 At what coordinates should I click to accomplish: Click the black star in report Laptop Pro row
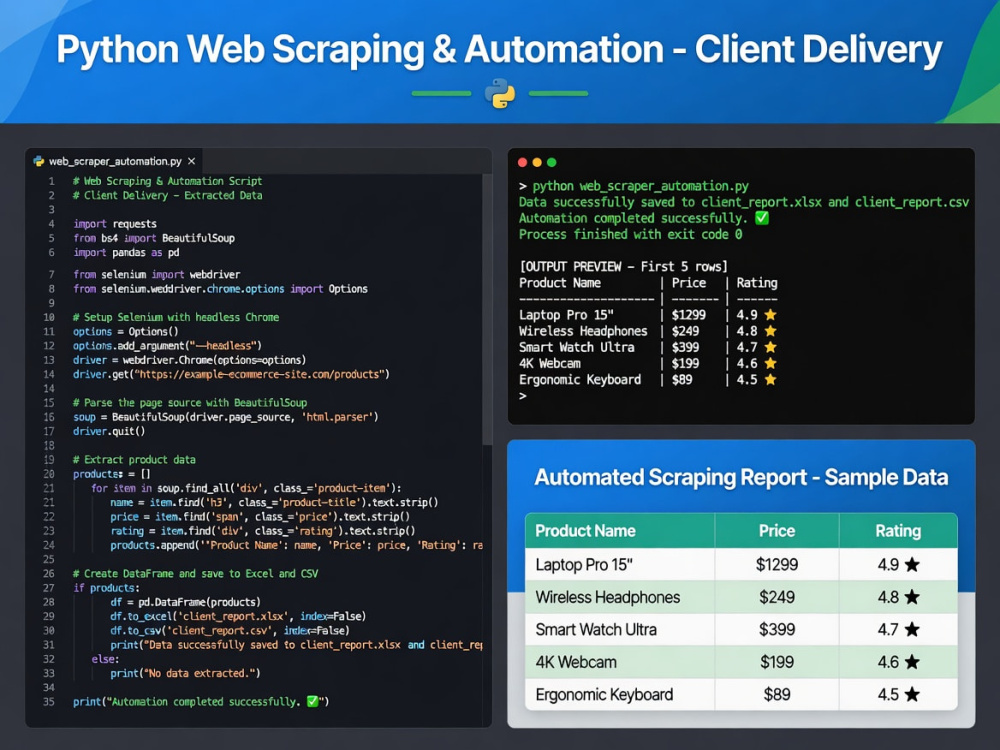pos(913,564)
